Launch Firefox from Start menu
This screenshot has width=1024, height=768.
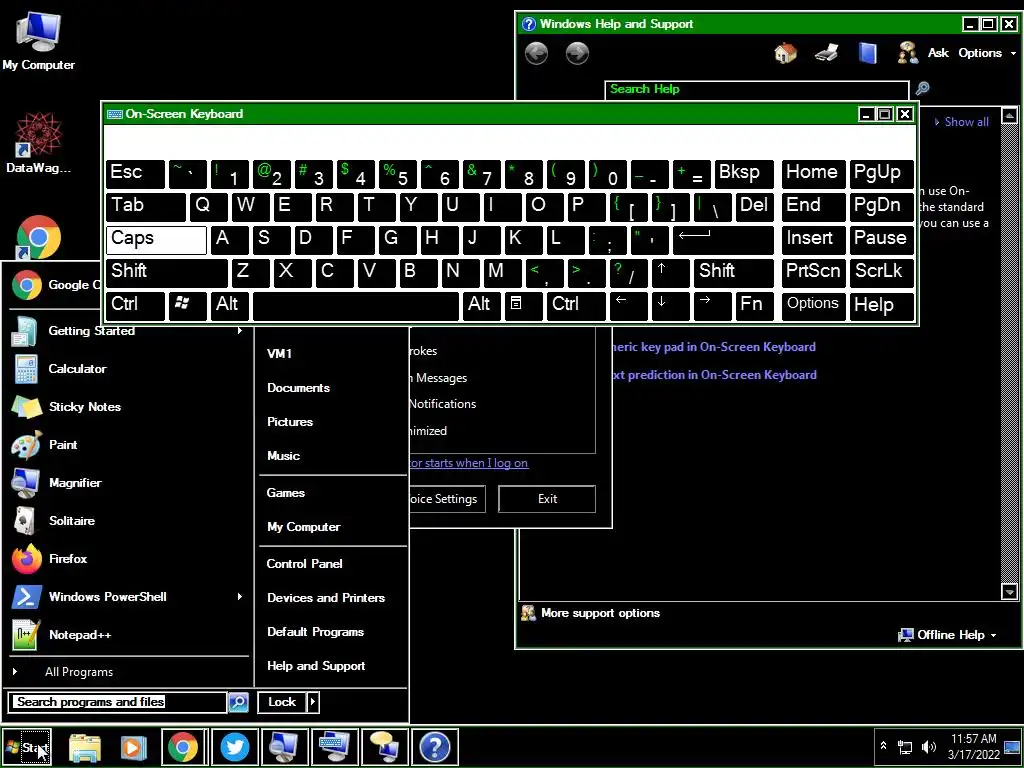point(67,558)
